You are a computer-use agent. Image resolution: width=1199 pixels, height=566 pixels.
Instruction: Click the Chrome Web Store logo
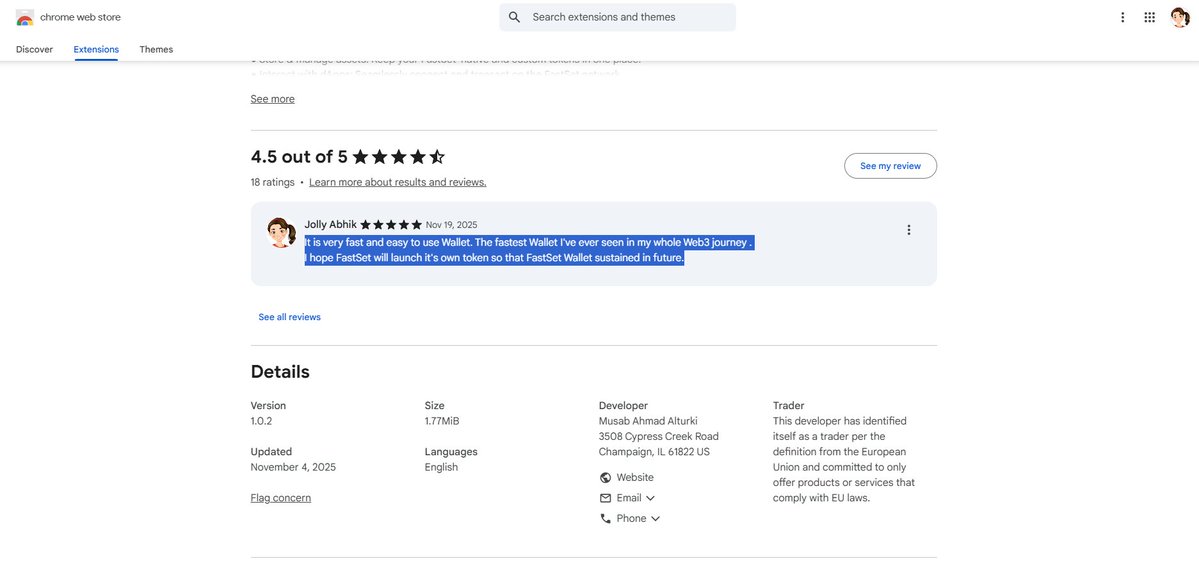coord(24,18)
